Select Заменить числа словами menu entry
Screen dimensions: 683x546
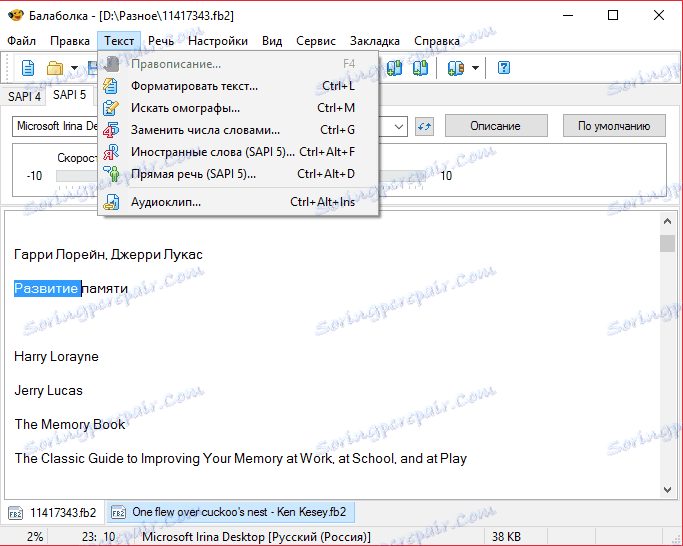(238, 130)
